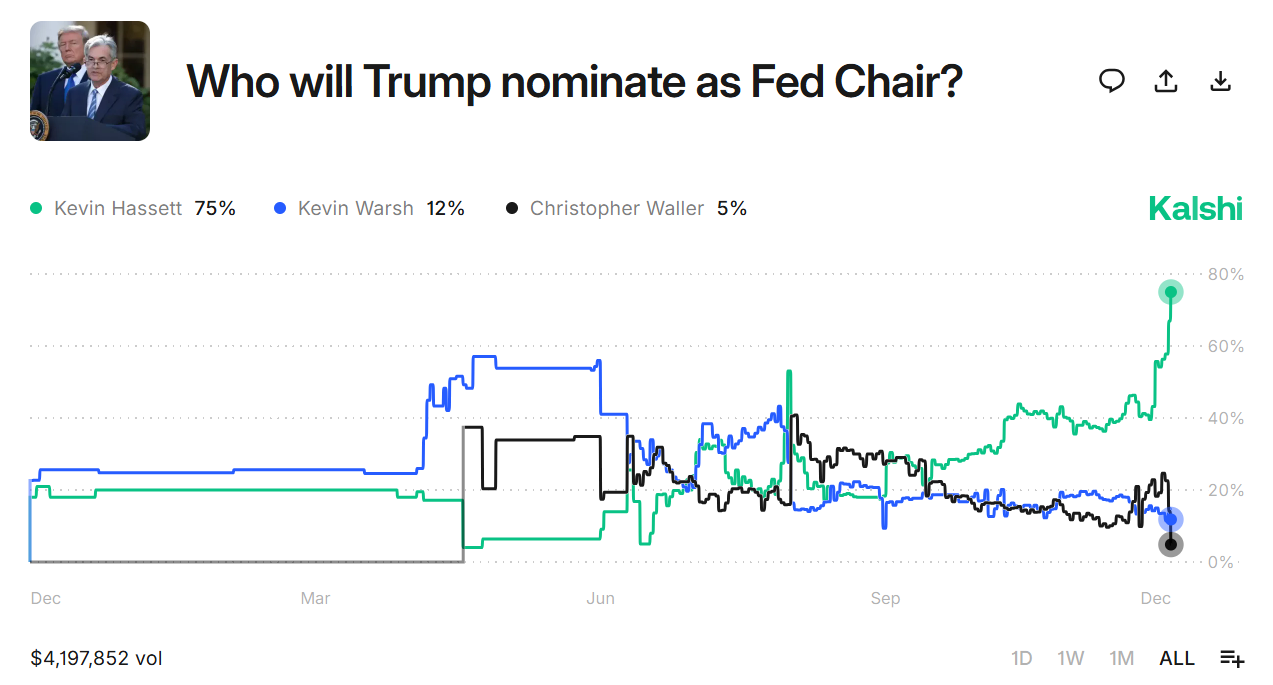The height and width of the screenshot is (685, 1273).
Task: Click the Kevin Hassett green price endpoint marker
Action: coord(1170,292)
